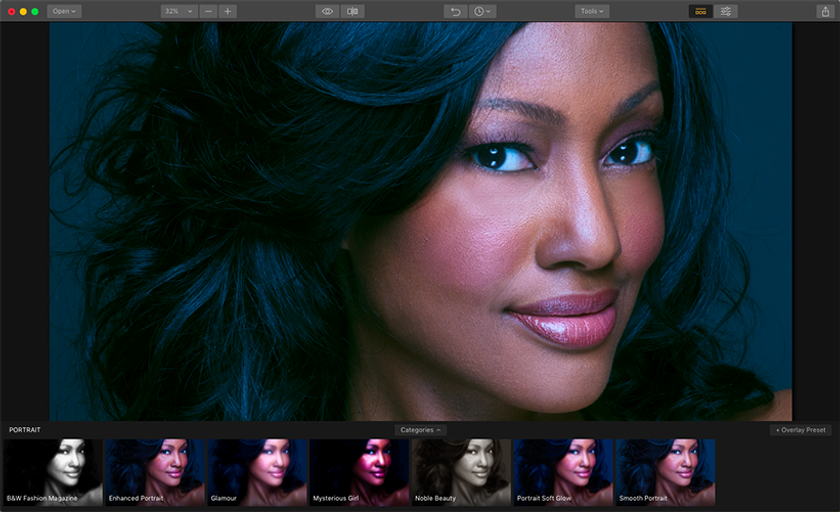
Task: Zoom in with the plus button
Action: click(228, 11)
